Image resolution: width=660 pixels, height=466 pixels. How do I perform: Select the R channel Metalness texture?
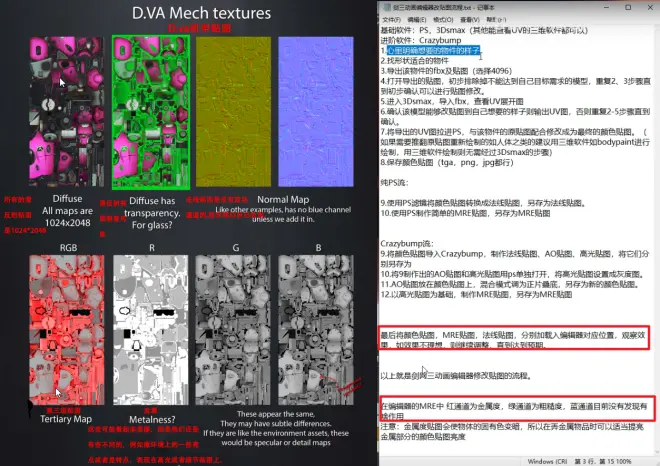point(151,330)
